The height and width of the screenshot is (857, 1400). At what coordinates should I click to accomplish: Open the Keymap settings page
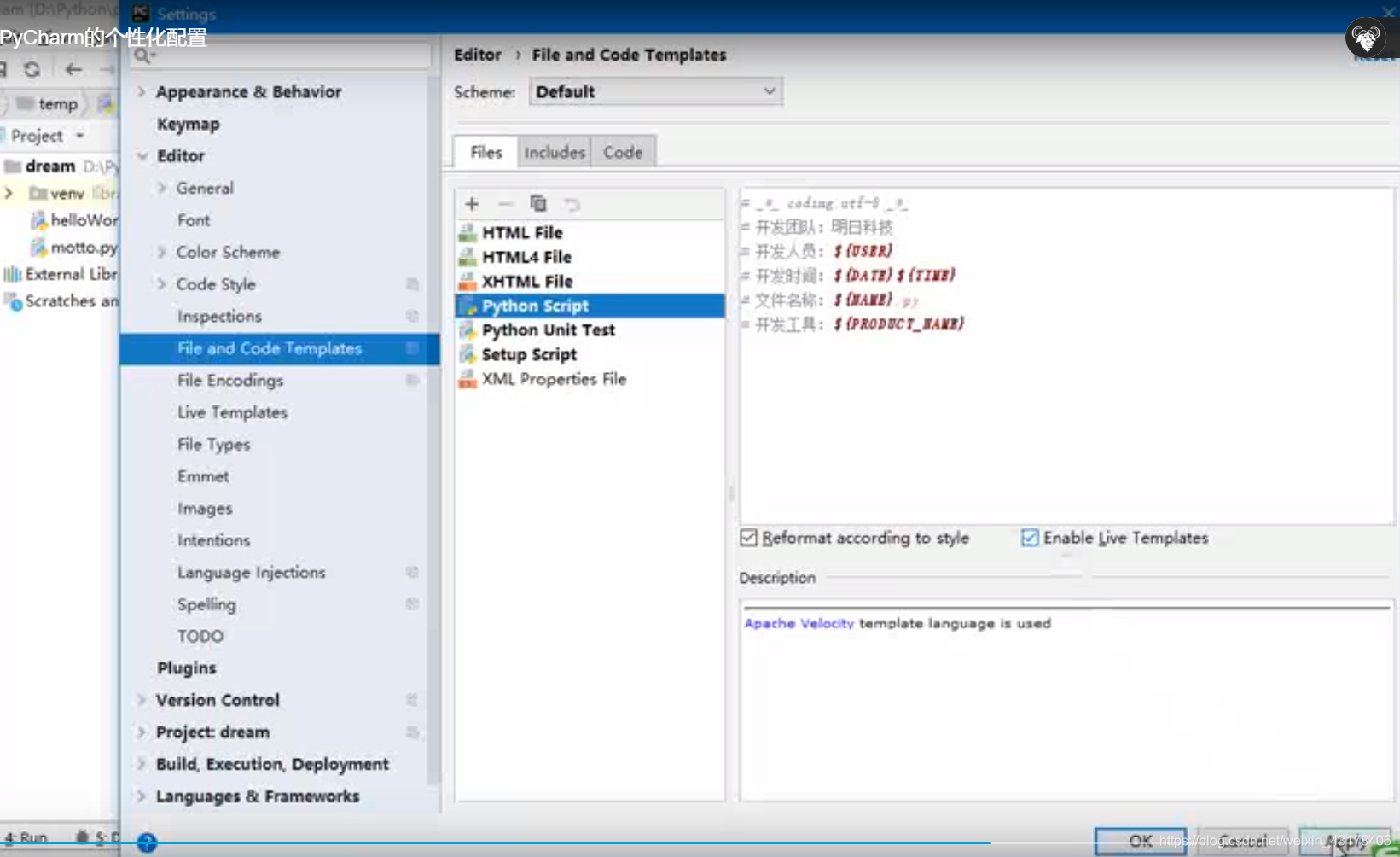tap(189, 125)
